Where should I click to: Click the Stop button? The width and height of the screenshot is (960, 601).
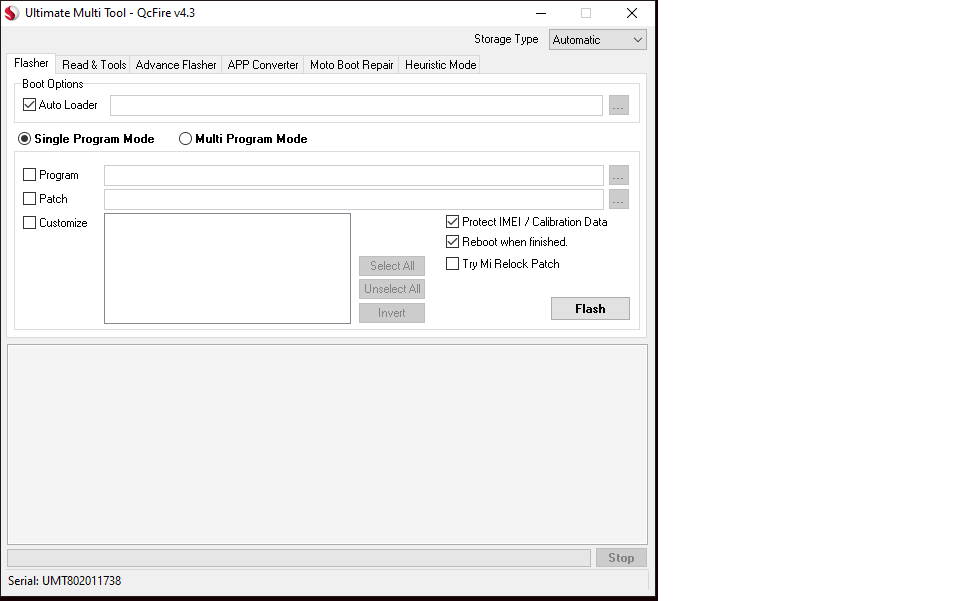(x=620, y=558)
